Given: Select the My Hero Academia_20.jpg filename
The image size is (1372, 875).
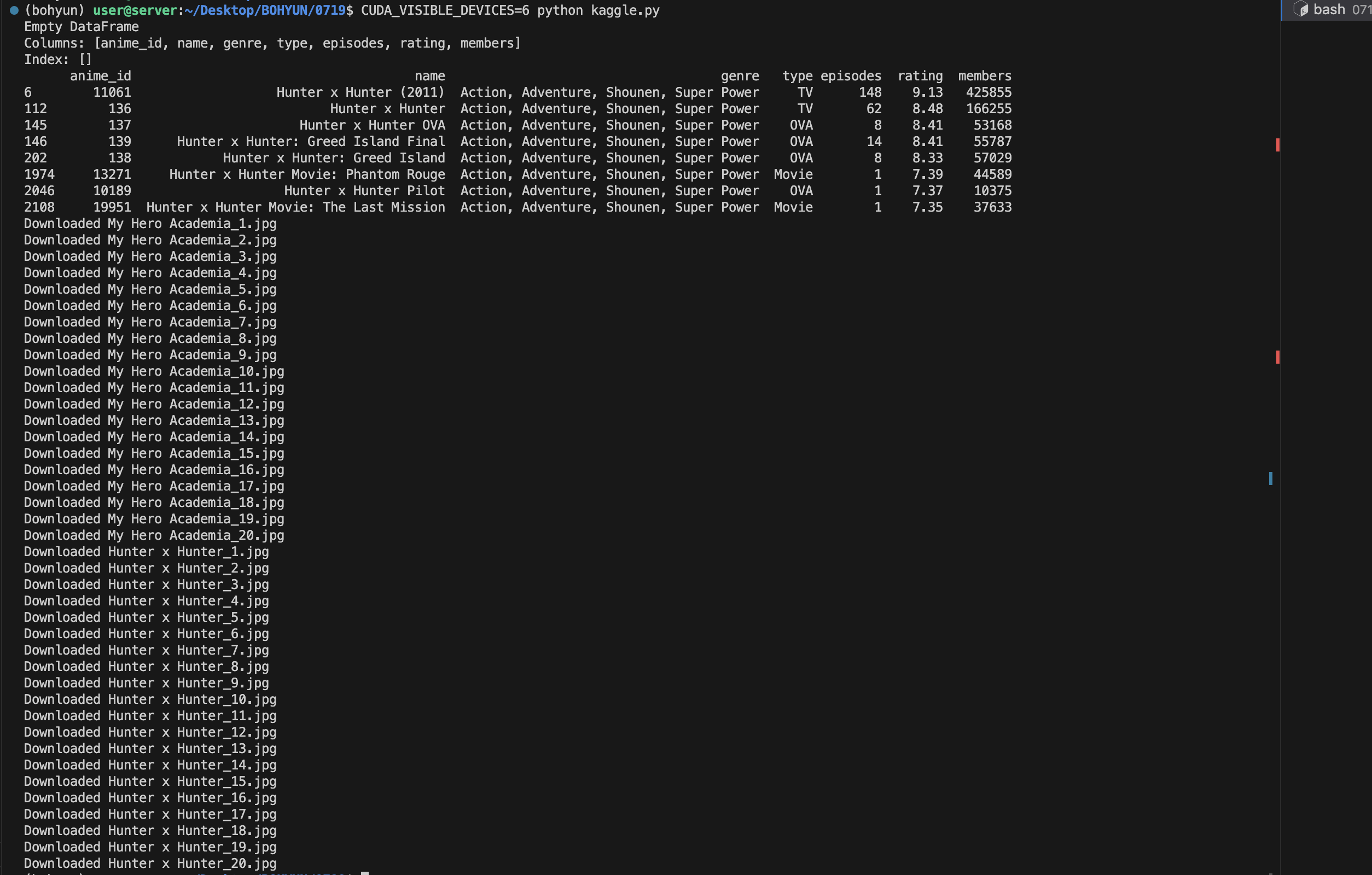Looking at the screenshot, I should click(195, 535).
